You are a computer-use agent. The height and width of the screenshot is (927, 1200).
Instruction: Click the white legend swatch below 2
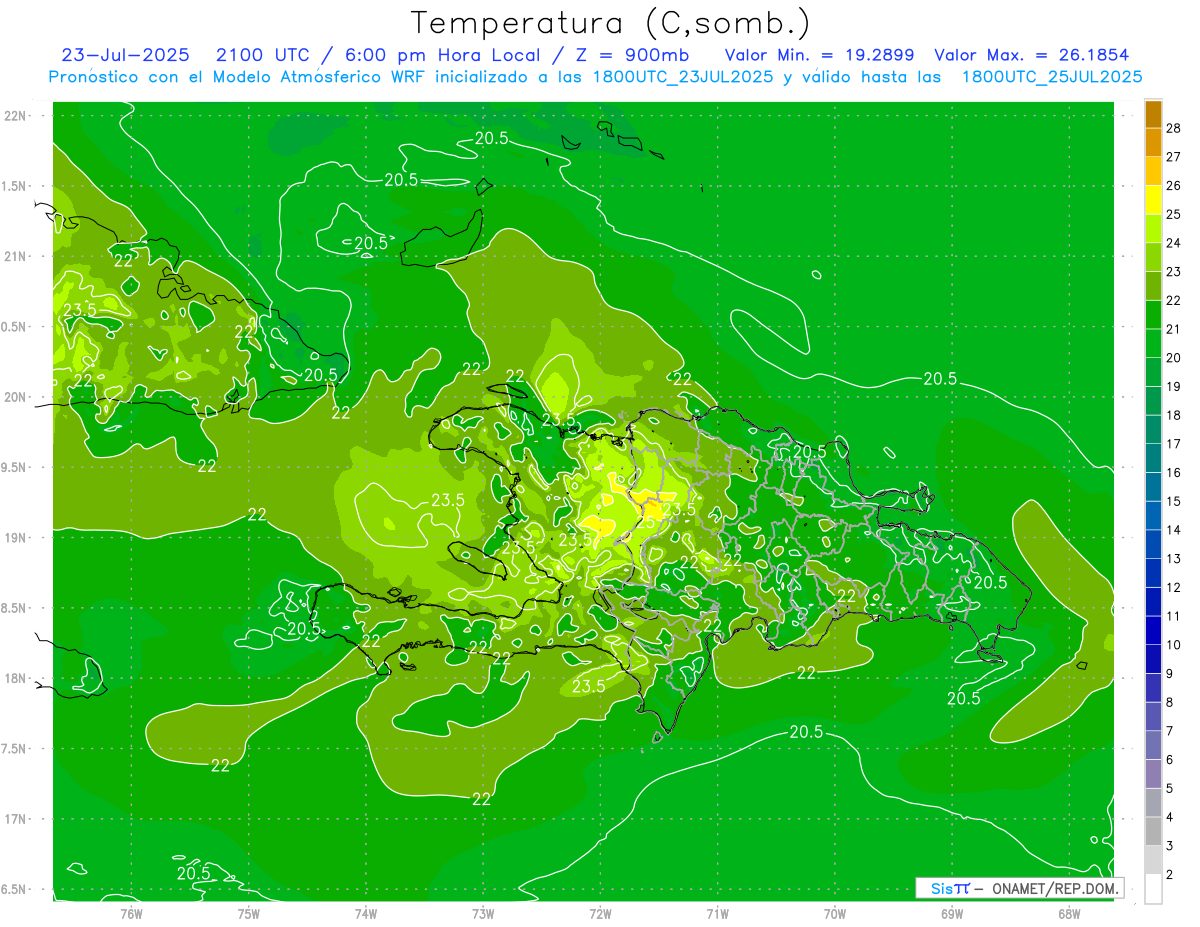(1153, 889)
